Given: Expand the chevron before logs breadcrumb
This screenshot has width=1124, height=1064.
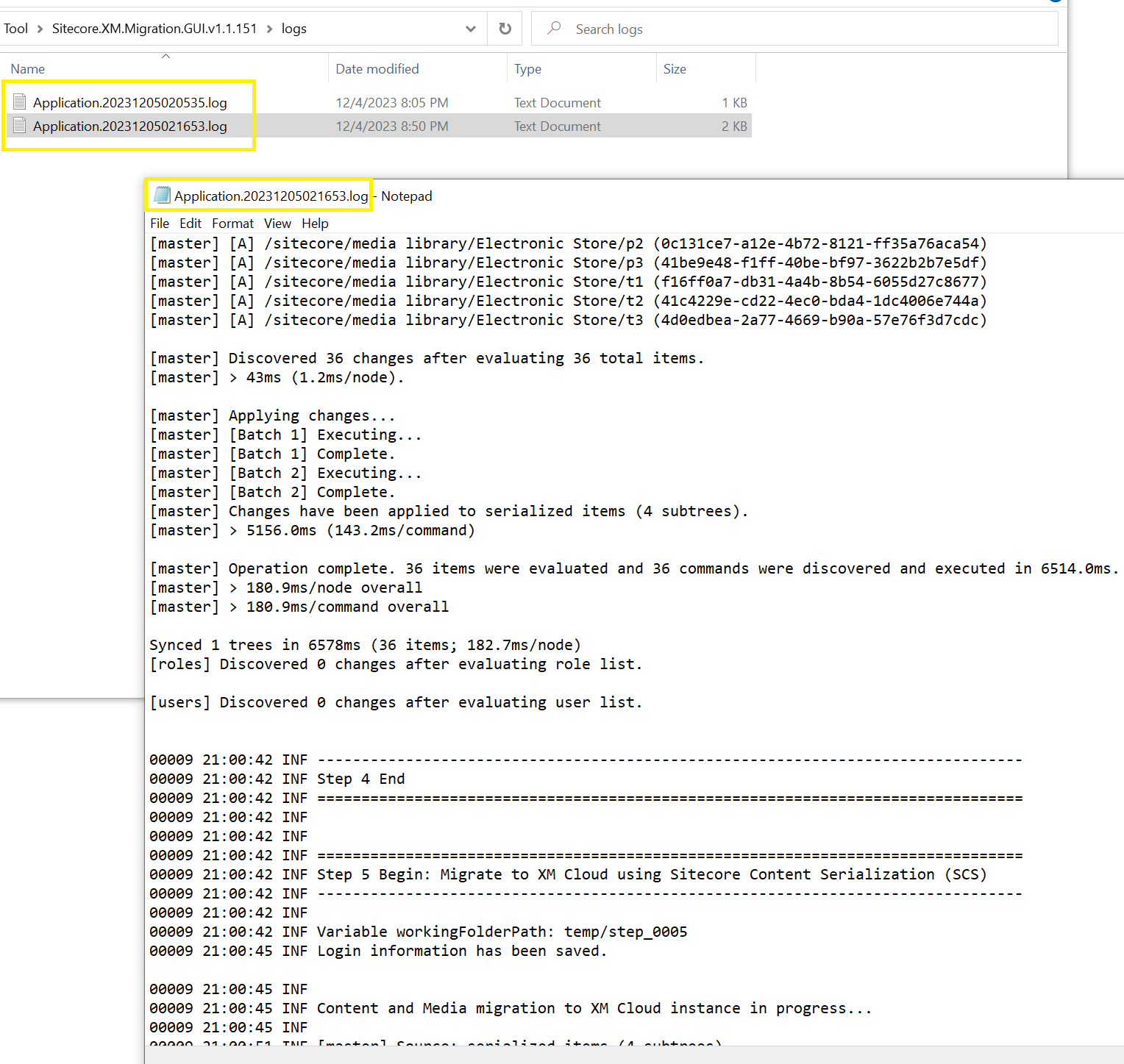Looking at the screenshot, I should (269, 29).
